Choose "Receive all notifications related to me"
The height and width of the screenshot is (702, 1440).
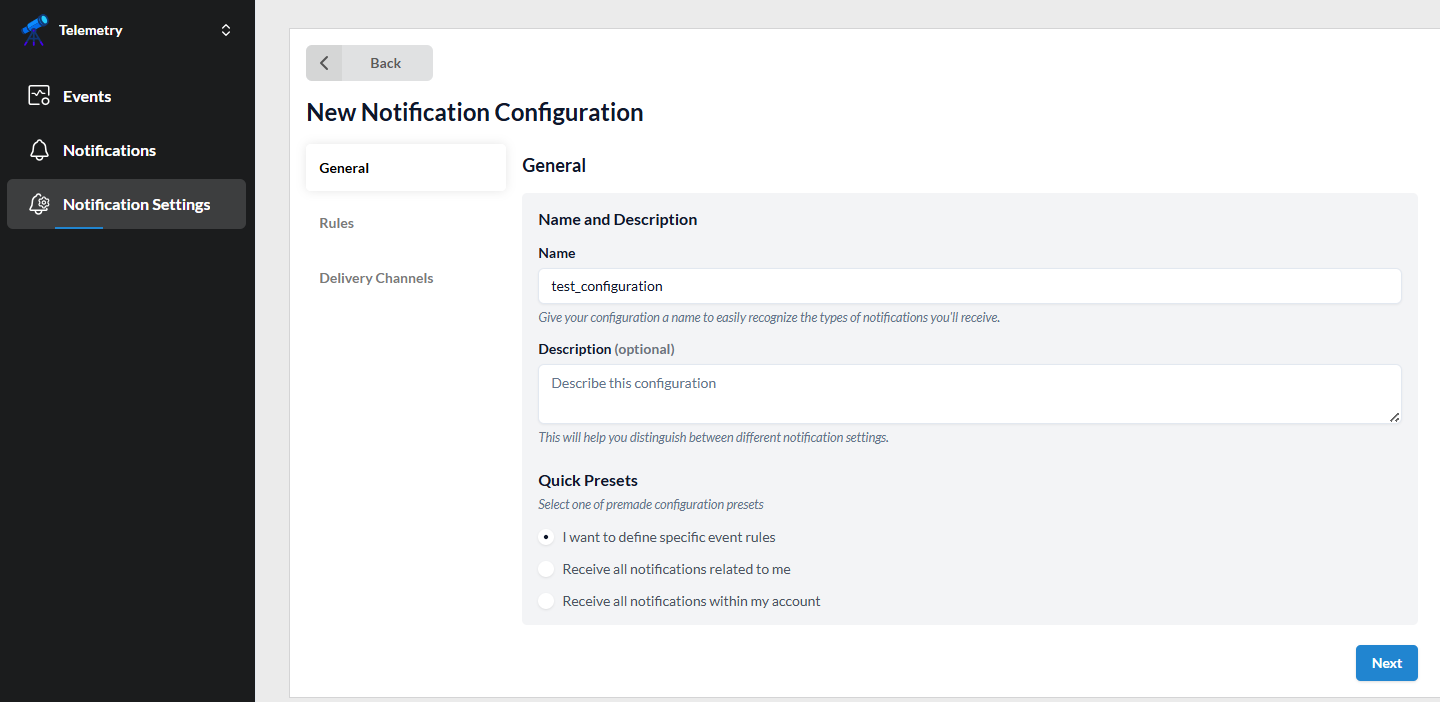point(546,569)
